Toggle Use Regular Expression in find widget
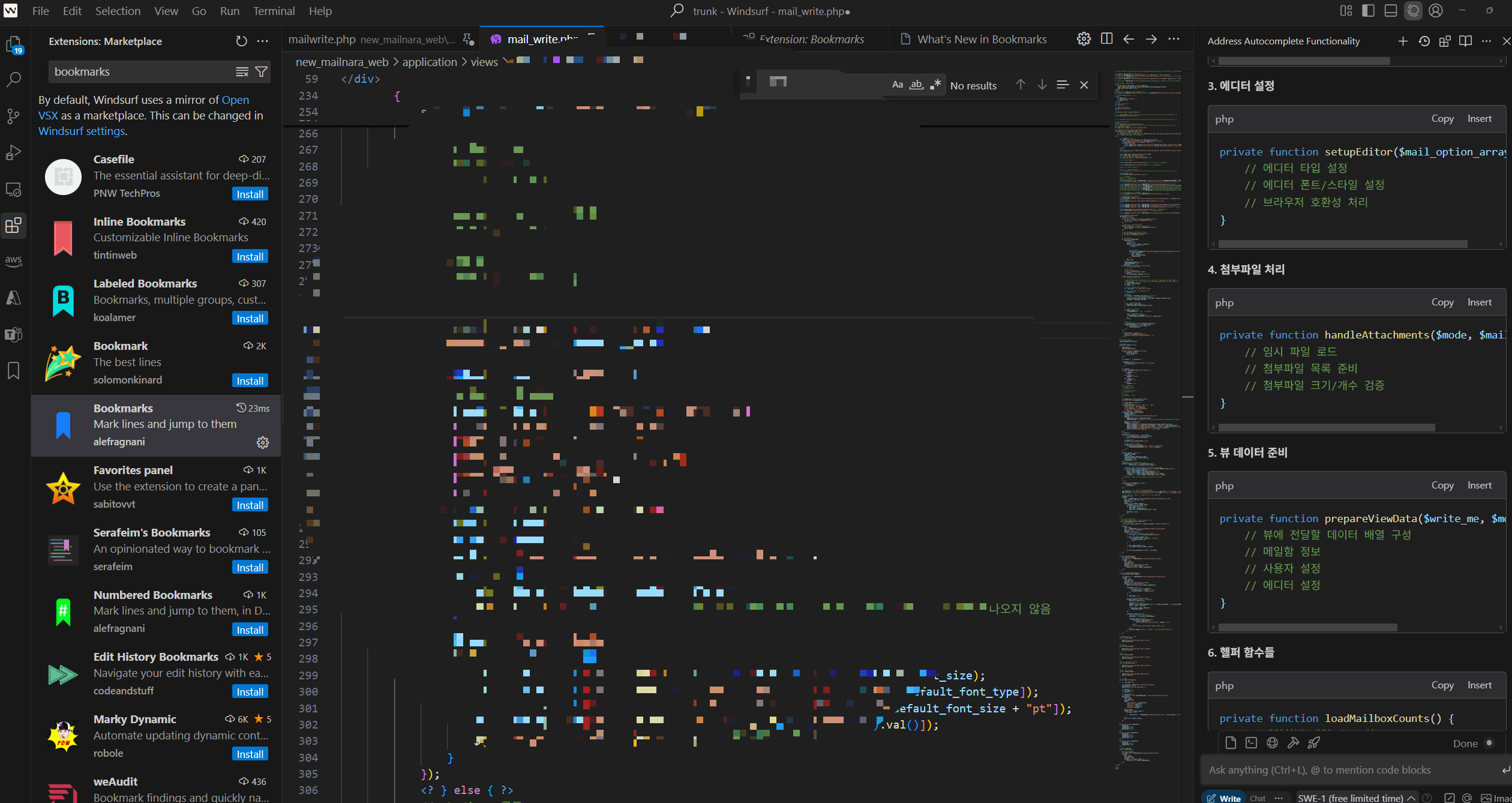The height and width of the screenshot is (803, 1512). click(935, 85)
